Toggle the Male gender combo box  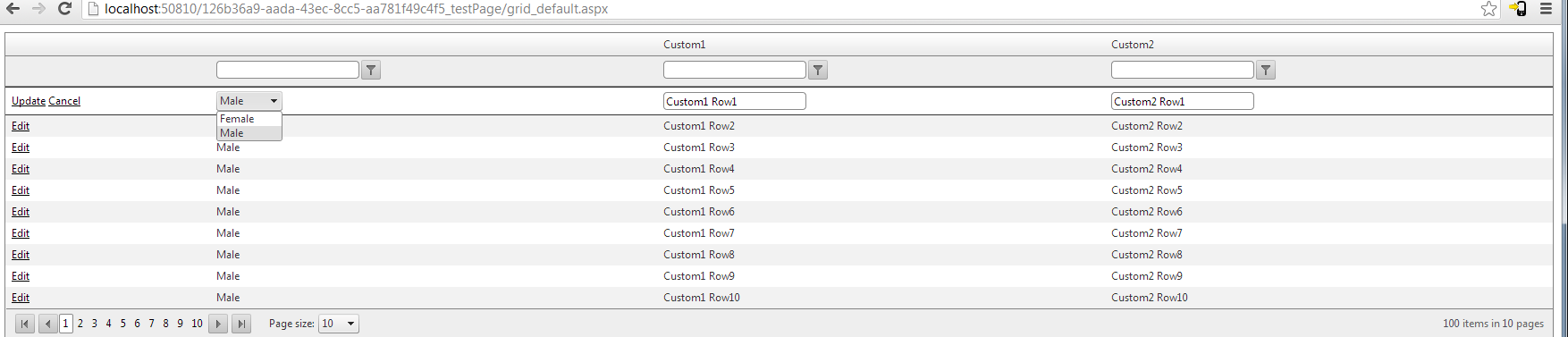point(249,101)
